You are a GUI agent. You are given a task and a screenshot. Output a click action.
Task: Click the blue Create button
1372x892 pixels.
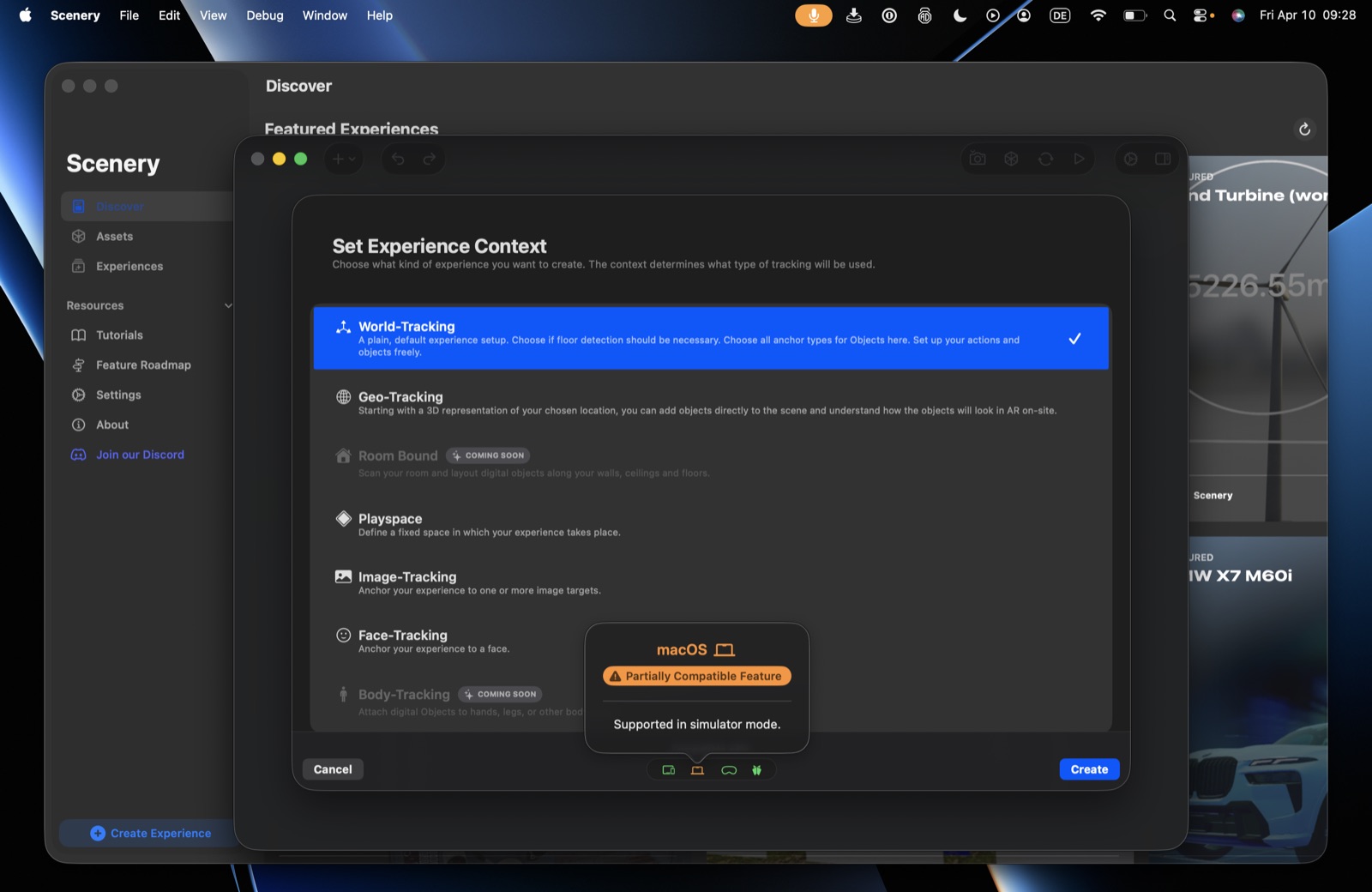click(1089, 769)
